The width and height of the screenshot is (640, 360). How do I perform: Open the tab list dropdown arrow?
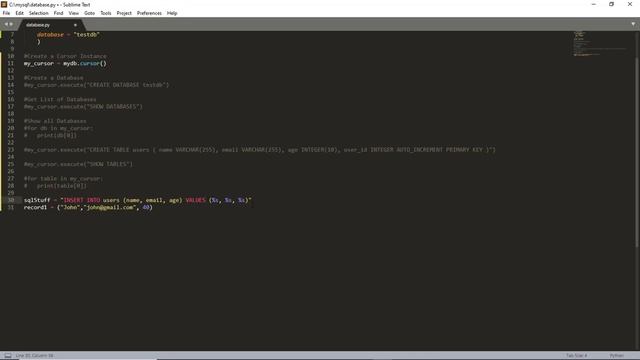tap(633, 24)
